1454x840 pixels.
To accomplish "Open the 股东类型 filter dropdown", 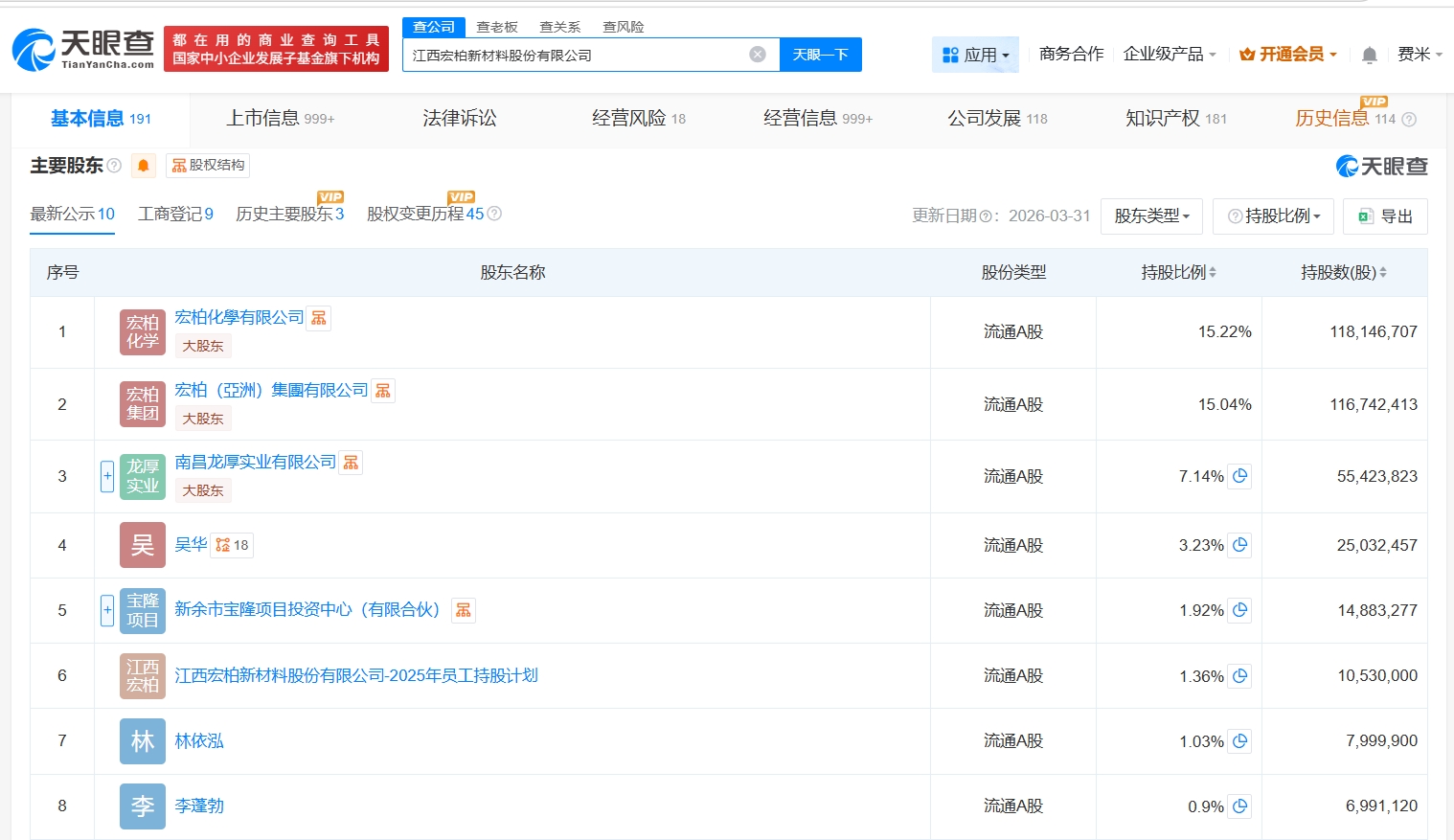I will pyautogui.click(x=1151, y=216).
